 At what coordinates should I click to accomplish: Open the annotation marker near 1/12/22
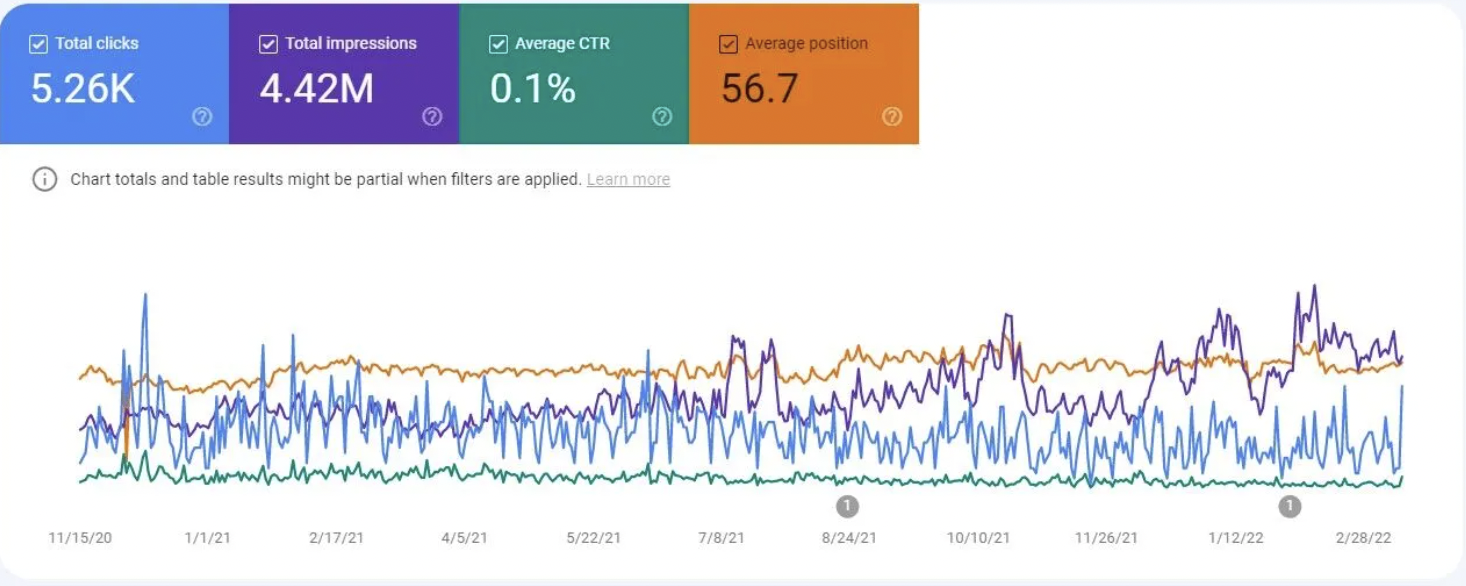click(1290, 506)
